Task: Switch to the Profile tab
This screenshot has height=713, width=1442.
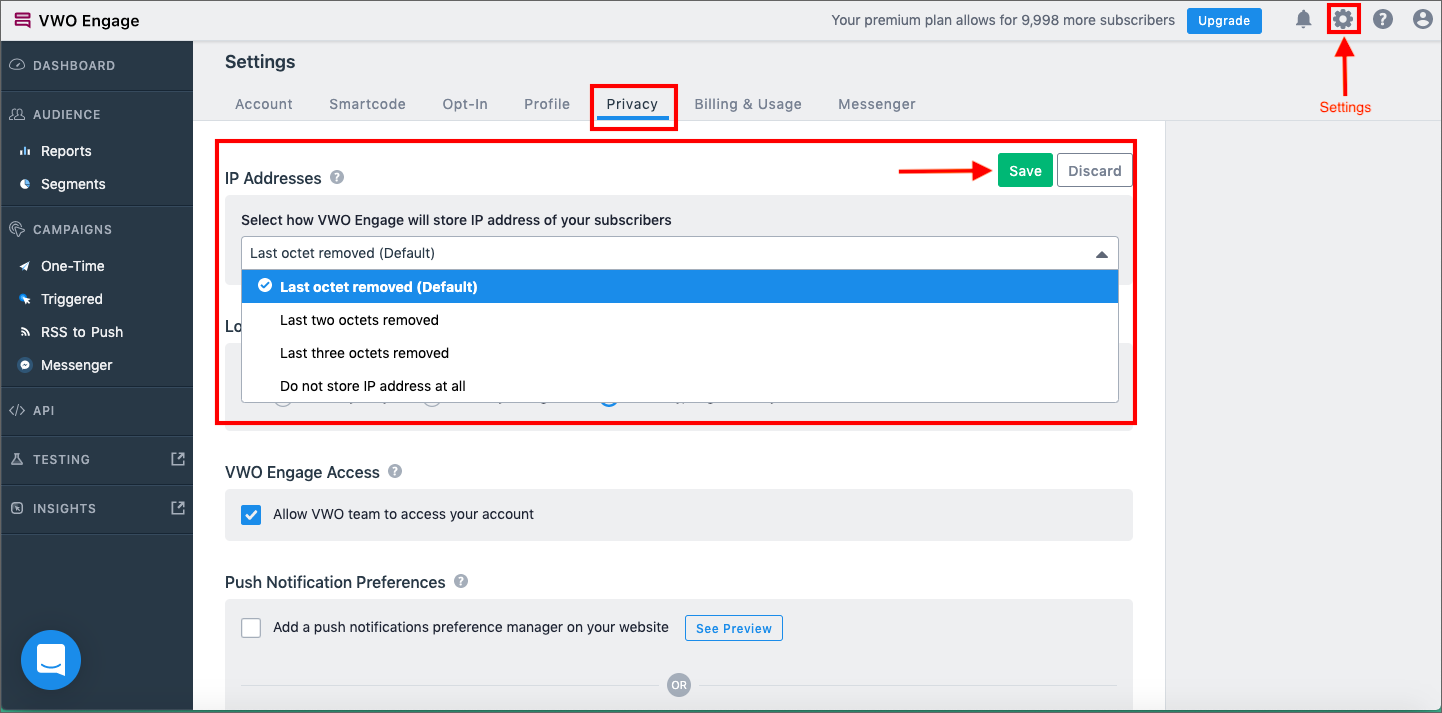Action: [x=547, y=104]
